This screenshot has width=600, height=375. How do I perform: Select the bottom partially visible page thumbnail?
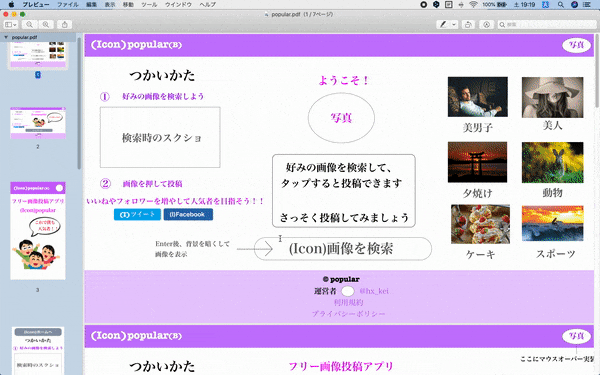point(38,351)
